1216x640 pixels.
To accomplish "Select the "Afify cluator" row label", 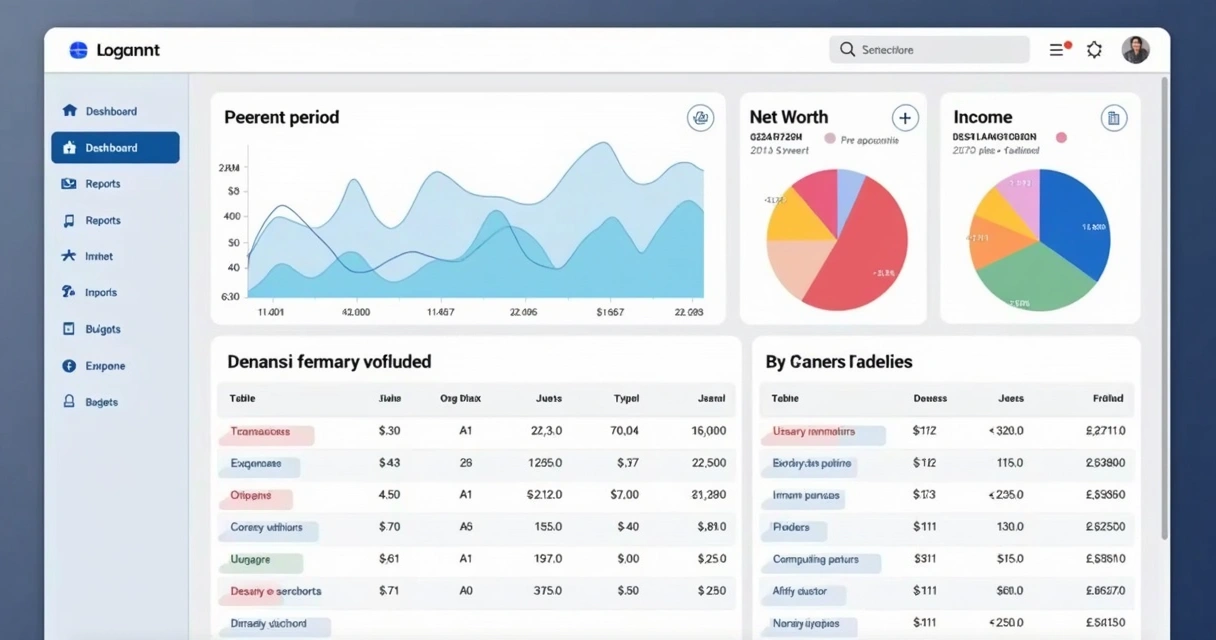I will point(800,592).
